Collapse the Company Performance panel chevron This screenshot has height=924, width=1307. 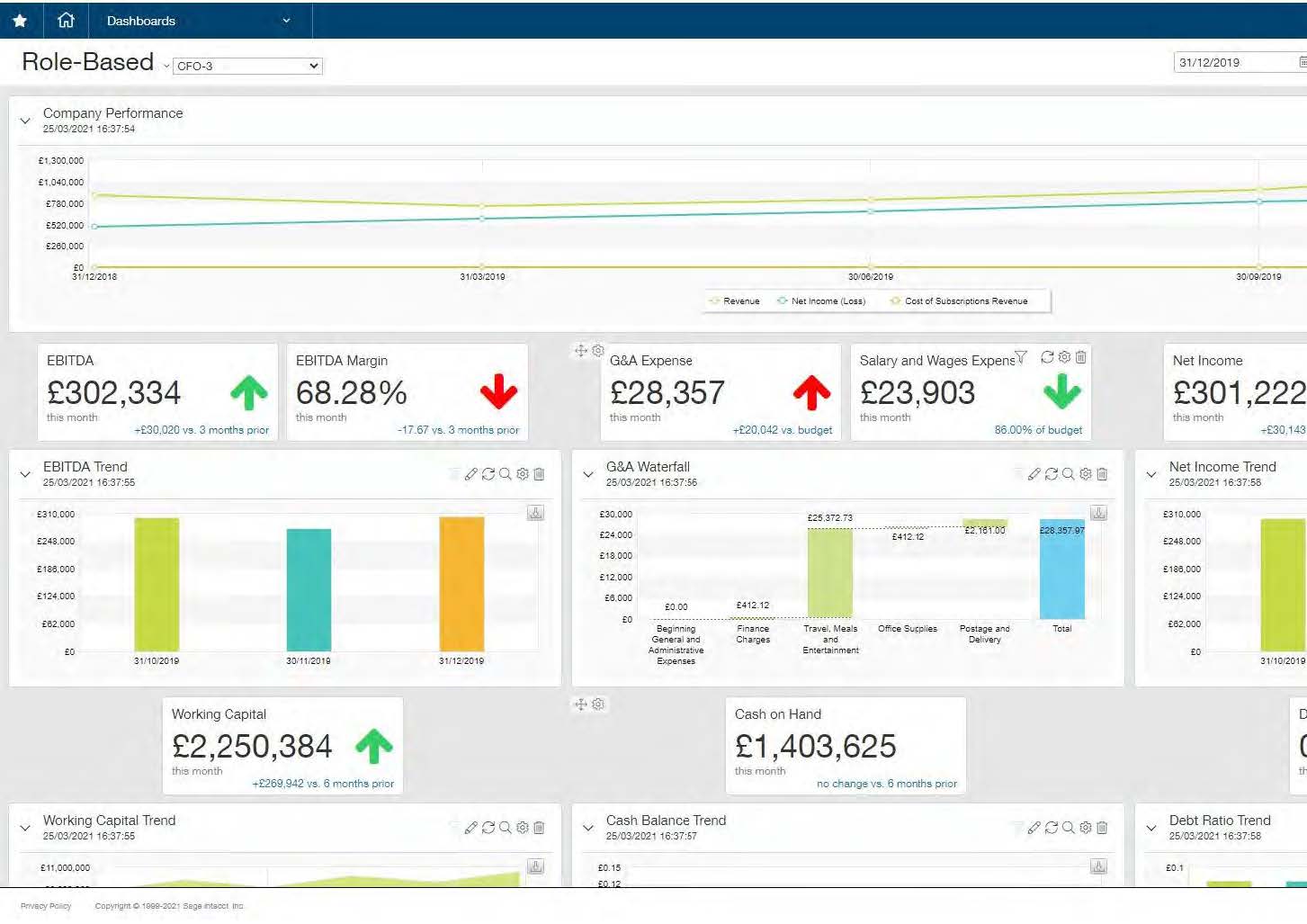[x=24, y=119]
